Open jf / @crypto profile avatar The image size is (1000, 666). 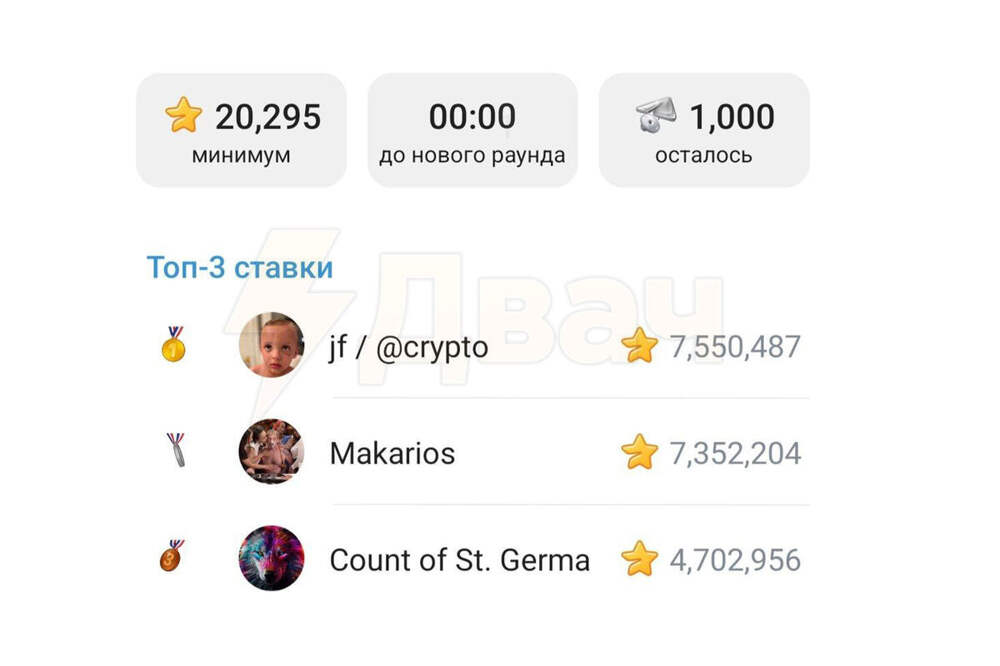(271, 346)
